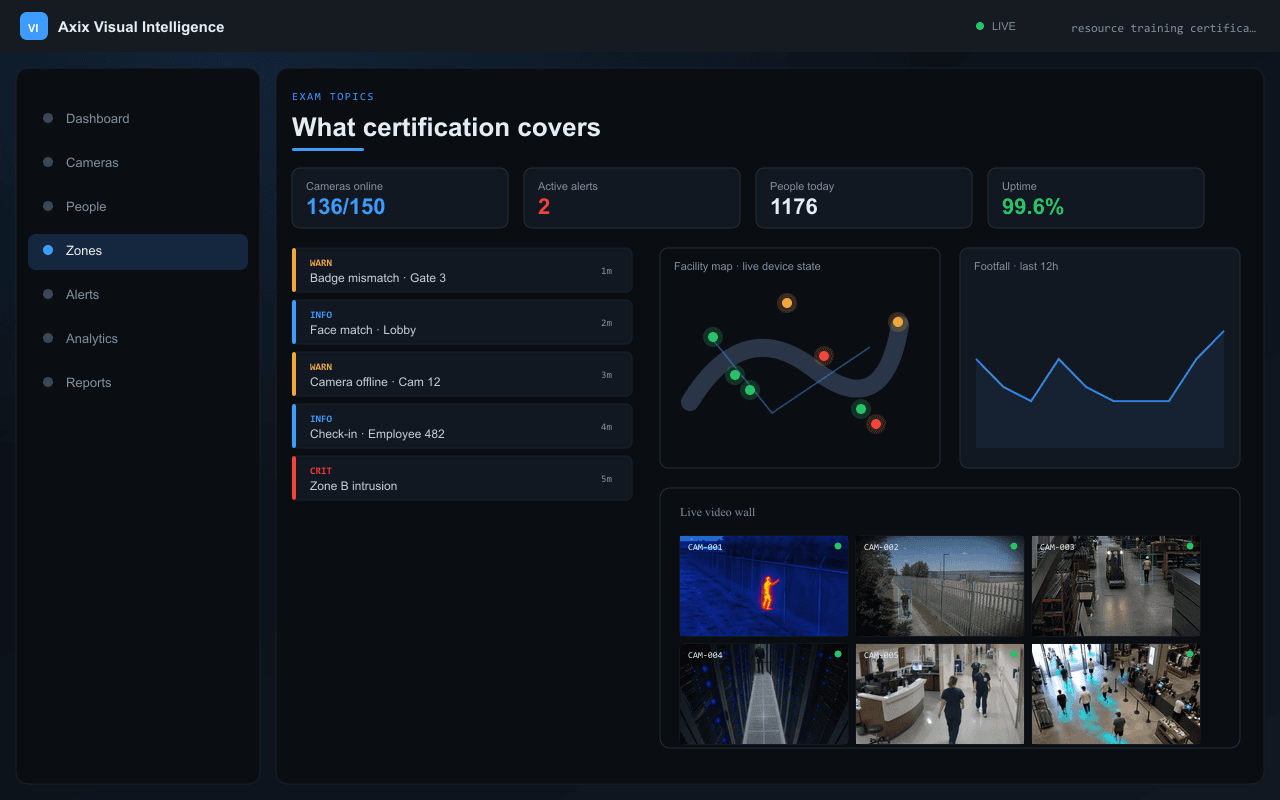Open the Zone B intrusion critical alert

tap(462, 478)
